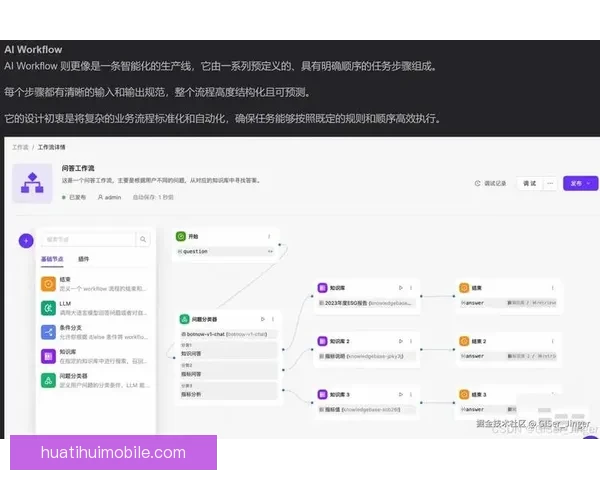Open 调试记录 debug history
Image resolution: width=600 pixels, height=480 pixels.
tap(491, 183)
